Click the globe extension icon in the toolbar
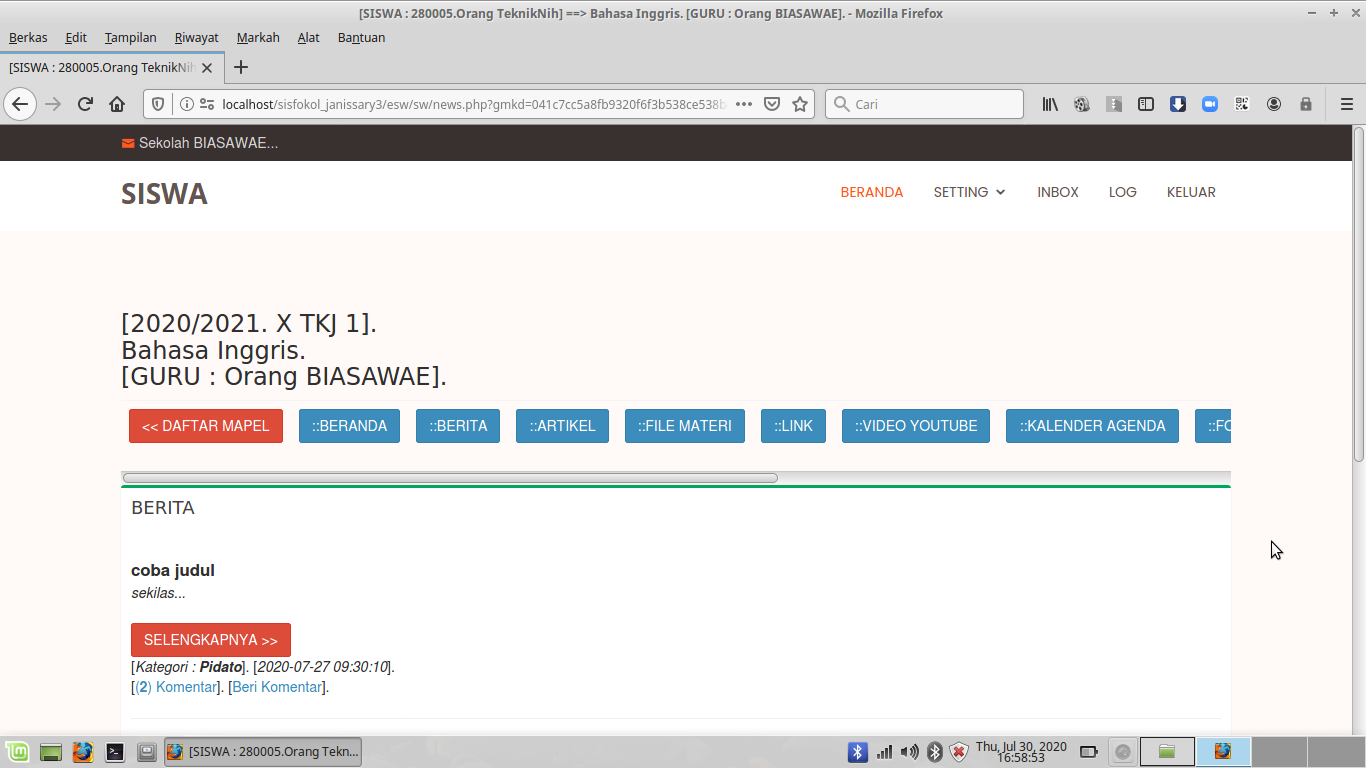The height and width of the screenshot is (768, 1366). [1082, 104]
